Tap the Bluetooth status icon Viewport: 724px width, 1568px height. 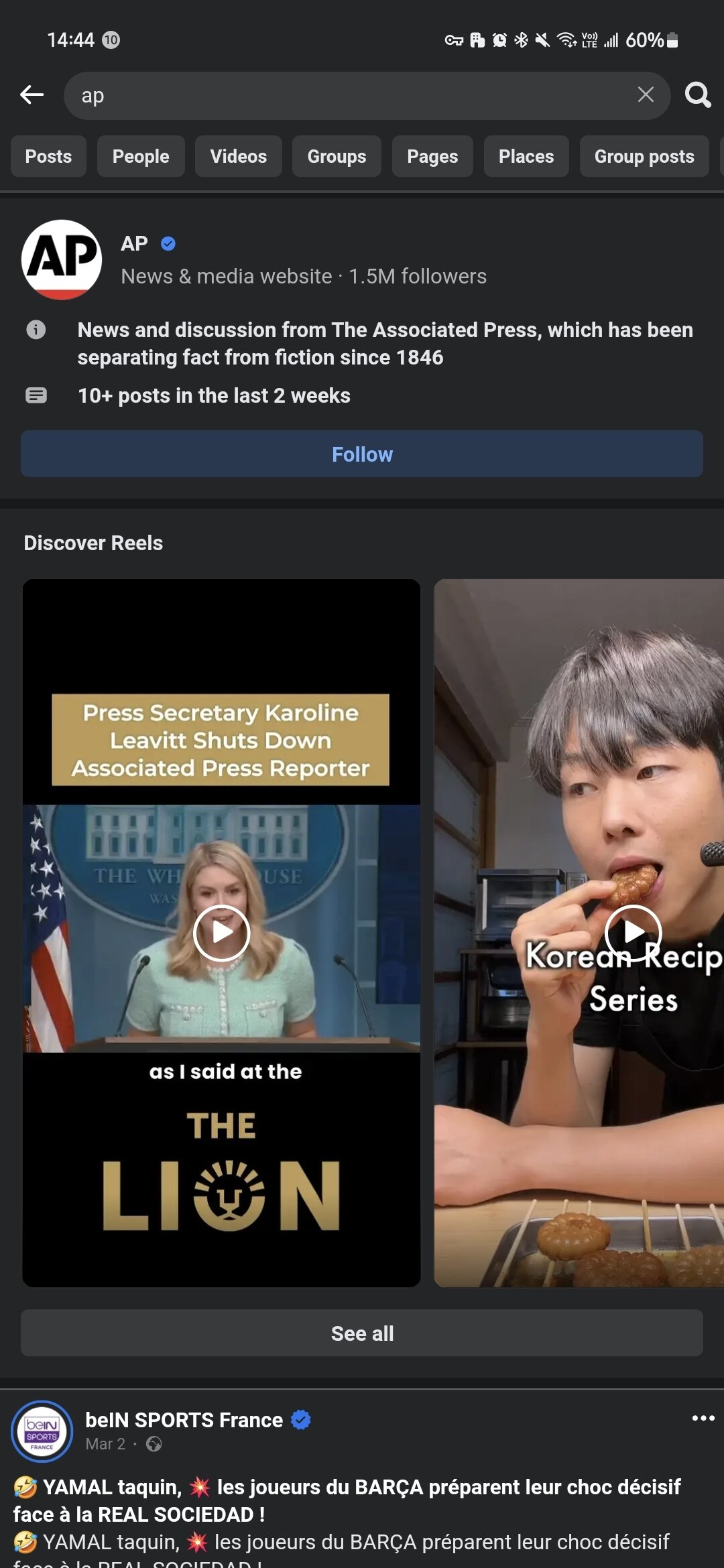521,40
